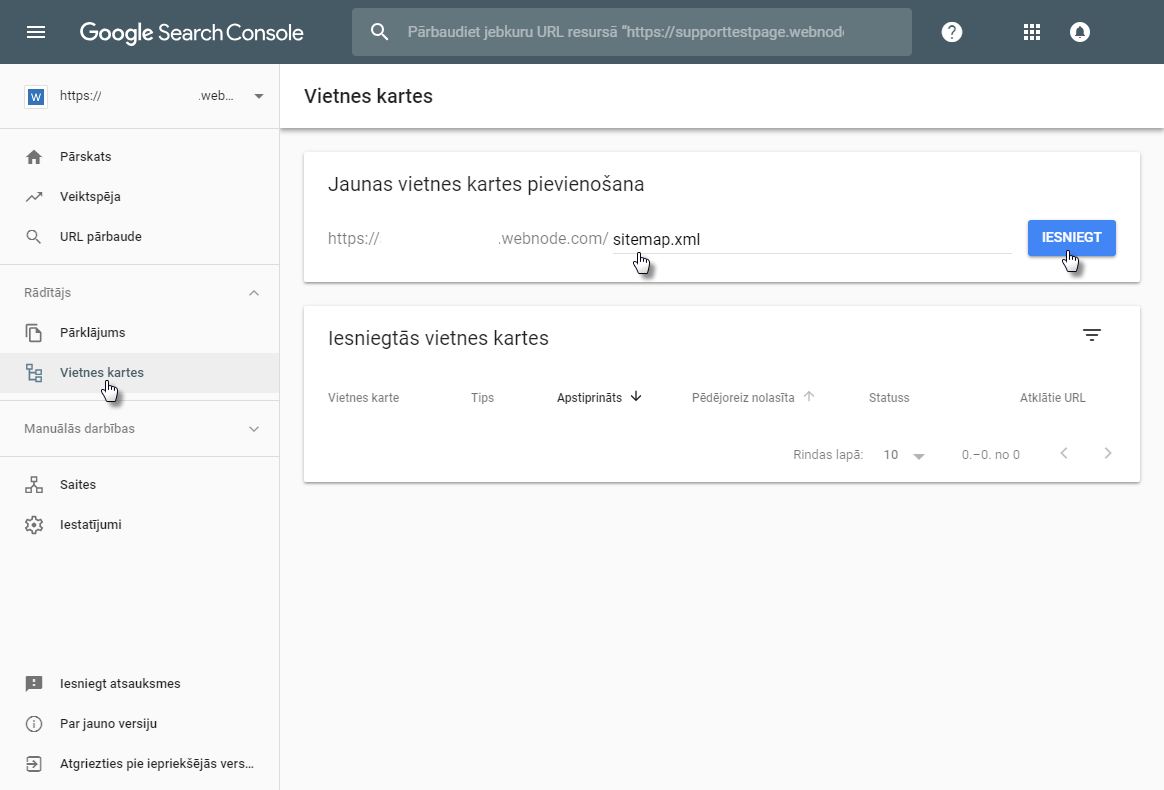Screen dimensions: 1164x790
Task: Click the Google Search Console logo
Action: [x=192, y=33]
